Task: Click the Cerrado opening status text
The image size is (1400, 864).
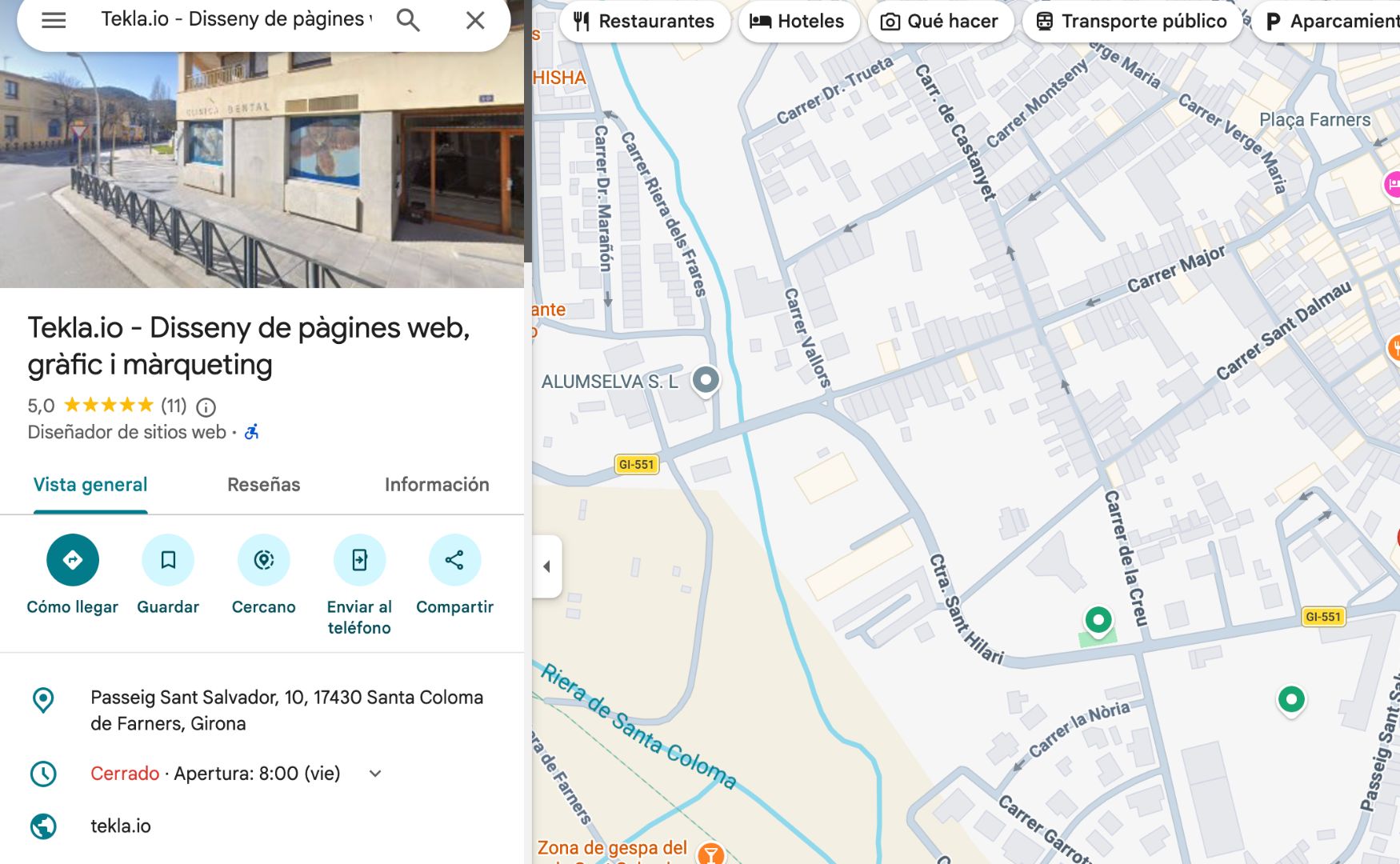Action: tap(125, 774)
